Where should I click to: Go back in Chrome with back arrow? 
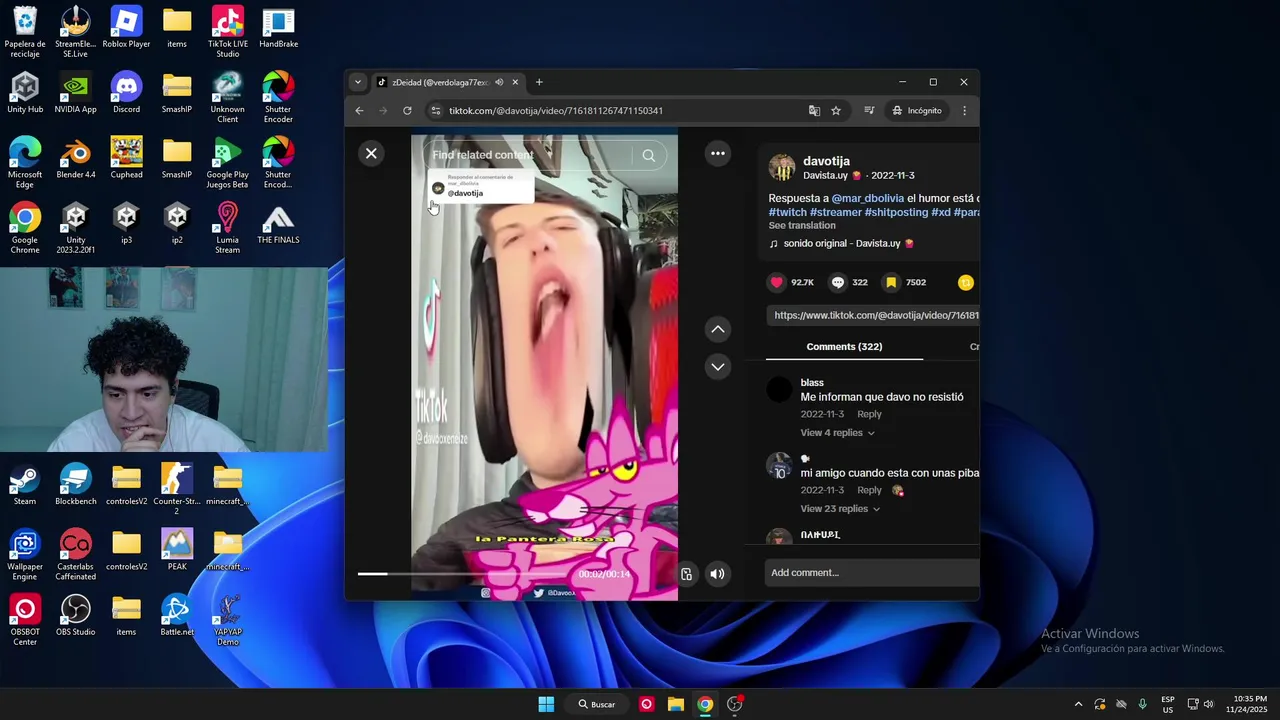(x=359, y=110)
